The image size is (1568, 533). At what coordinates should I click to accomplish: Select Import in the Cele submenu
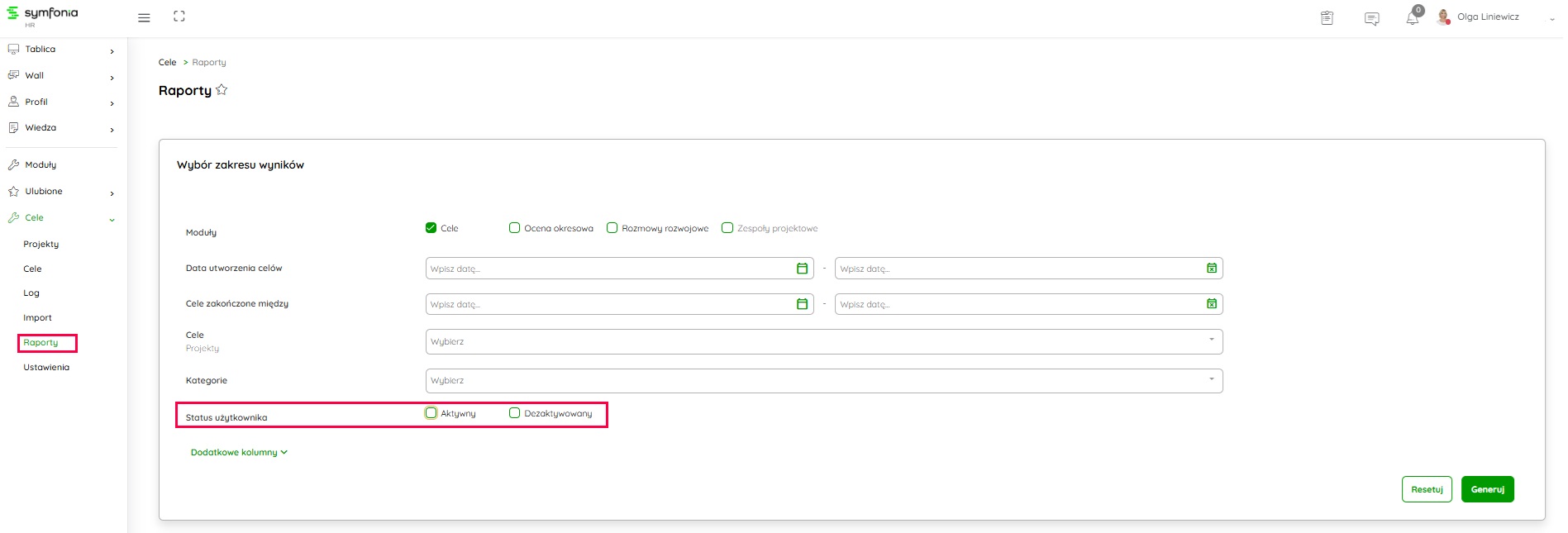point(37,317)
